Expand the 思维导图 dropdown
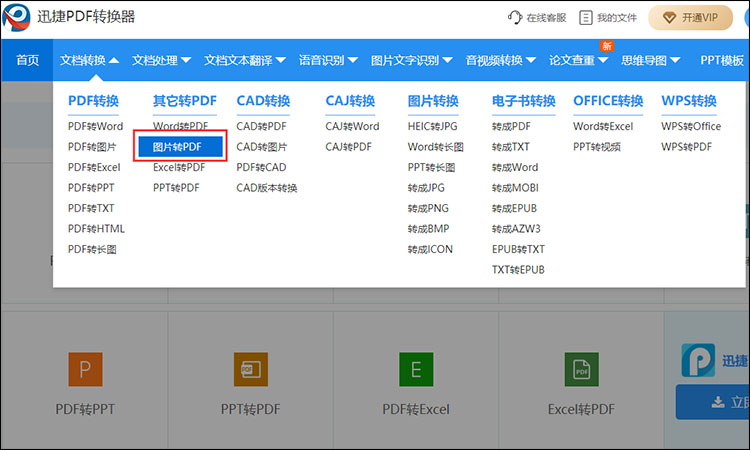The image size is (750, 450). click(650, 60)
